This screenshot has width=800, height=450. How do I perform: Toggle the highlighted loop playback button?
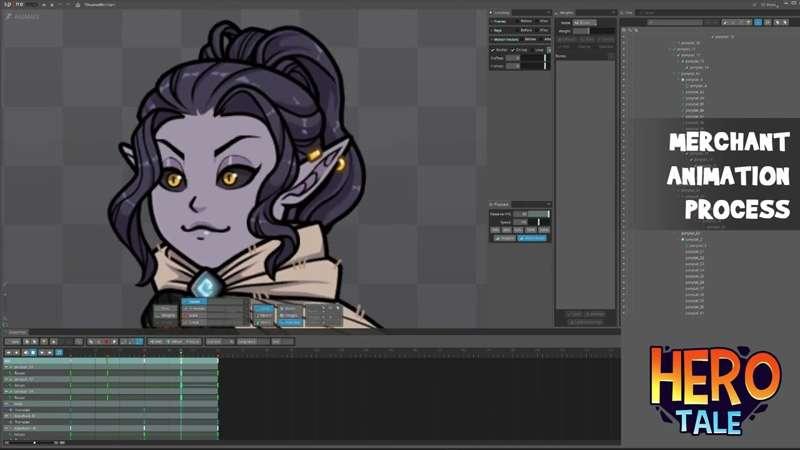(59, 352)
